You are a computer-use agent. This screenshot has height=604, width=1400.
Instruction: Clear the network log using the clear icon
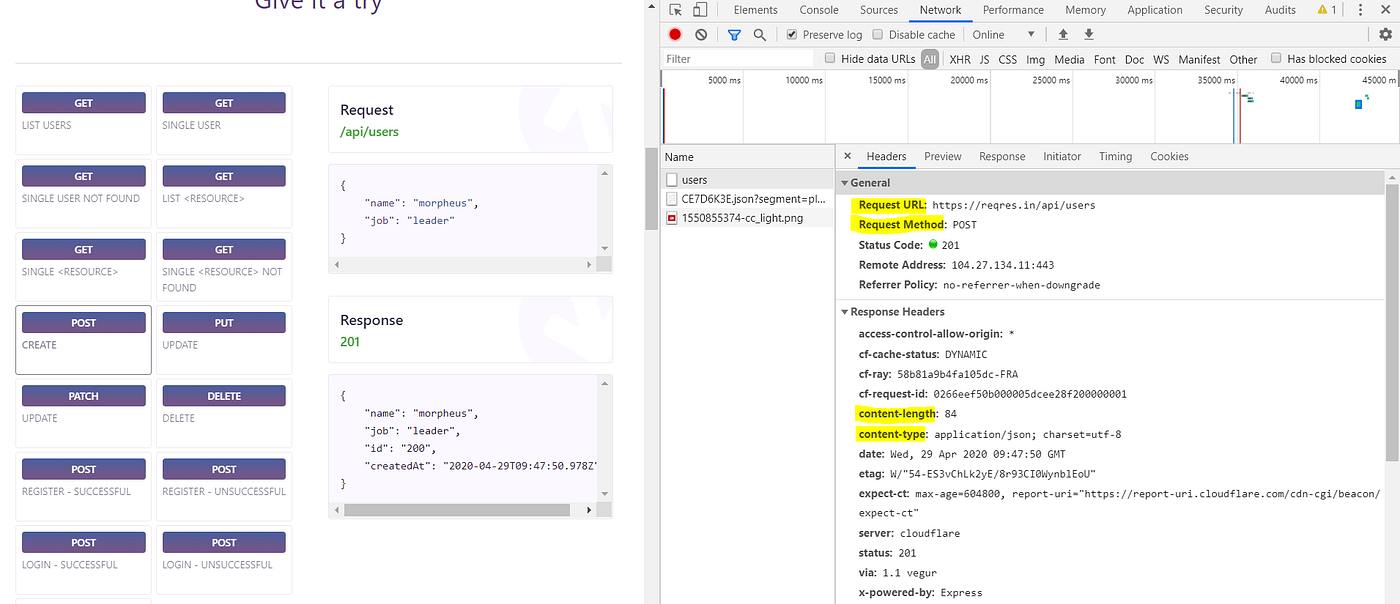700,34
